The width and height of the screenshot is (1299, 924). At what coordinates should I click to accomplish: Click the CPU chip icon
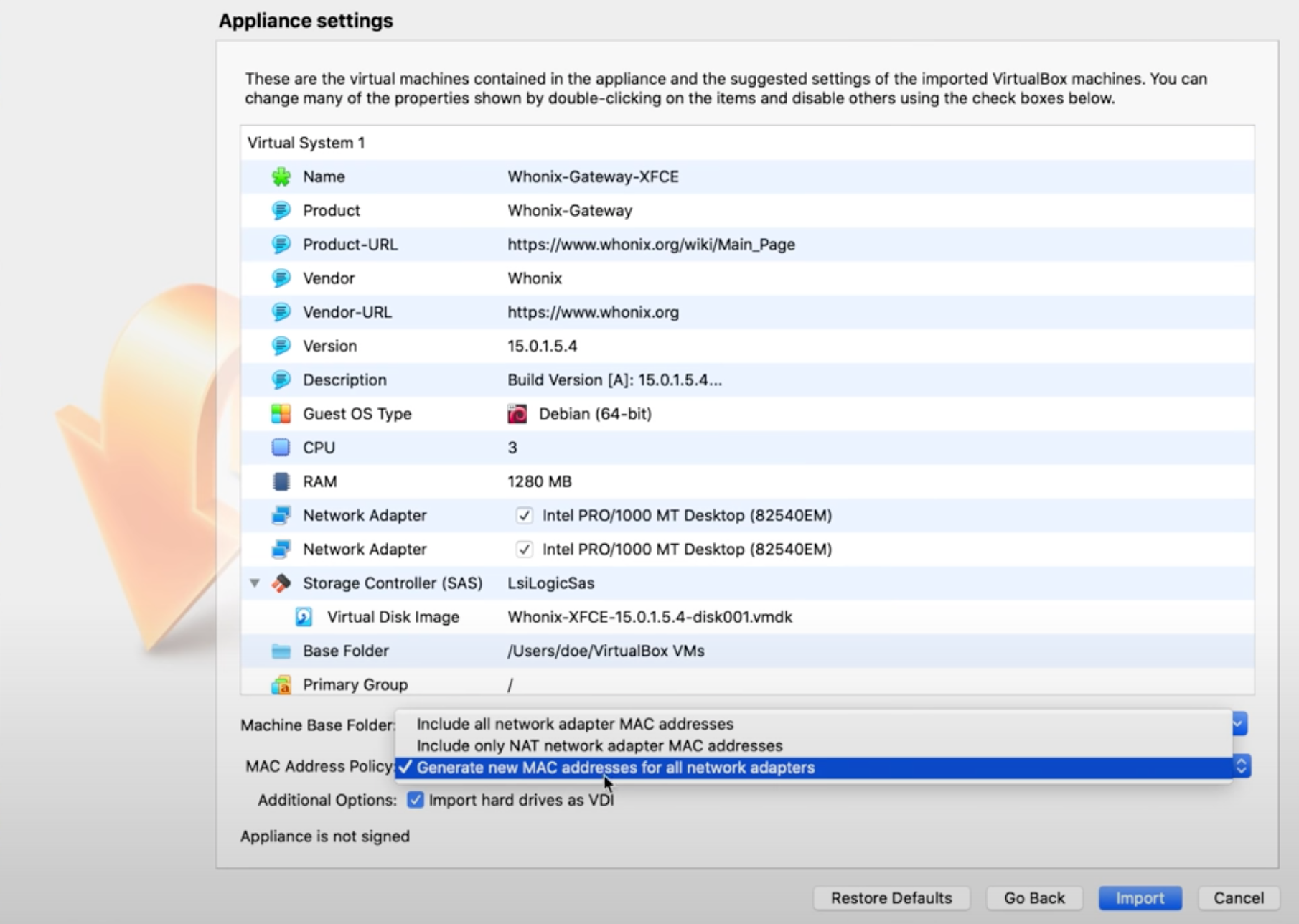pyautogui.click(x=281, y=447)
